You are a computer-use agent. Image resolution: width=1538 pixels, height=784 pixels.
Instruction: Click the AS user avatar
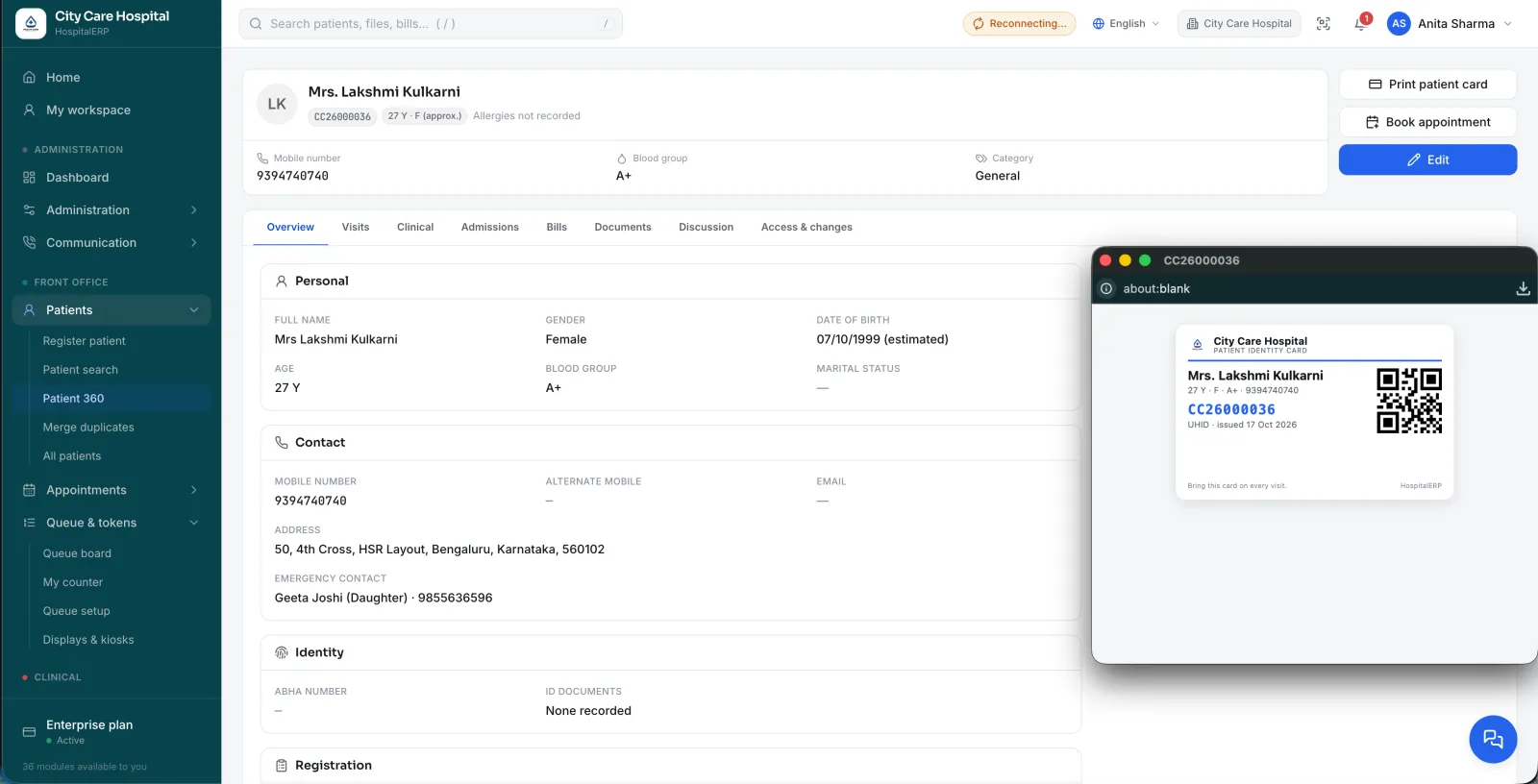[1399, 24]
